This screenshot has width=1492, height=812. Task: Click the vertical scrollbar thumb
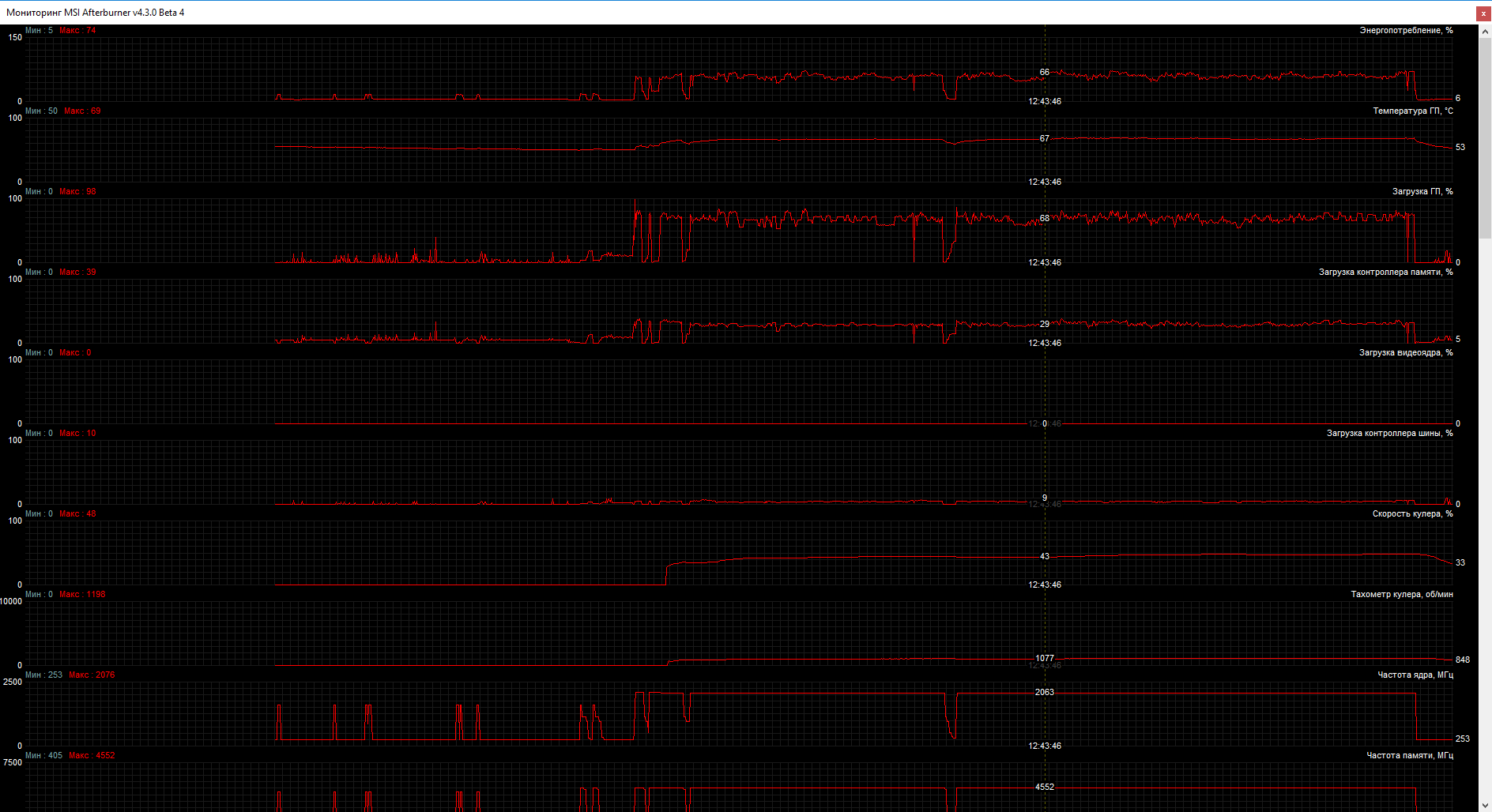click(x=1485, y=138)
